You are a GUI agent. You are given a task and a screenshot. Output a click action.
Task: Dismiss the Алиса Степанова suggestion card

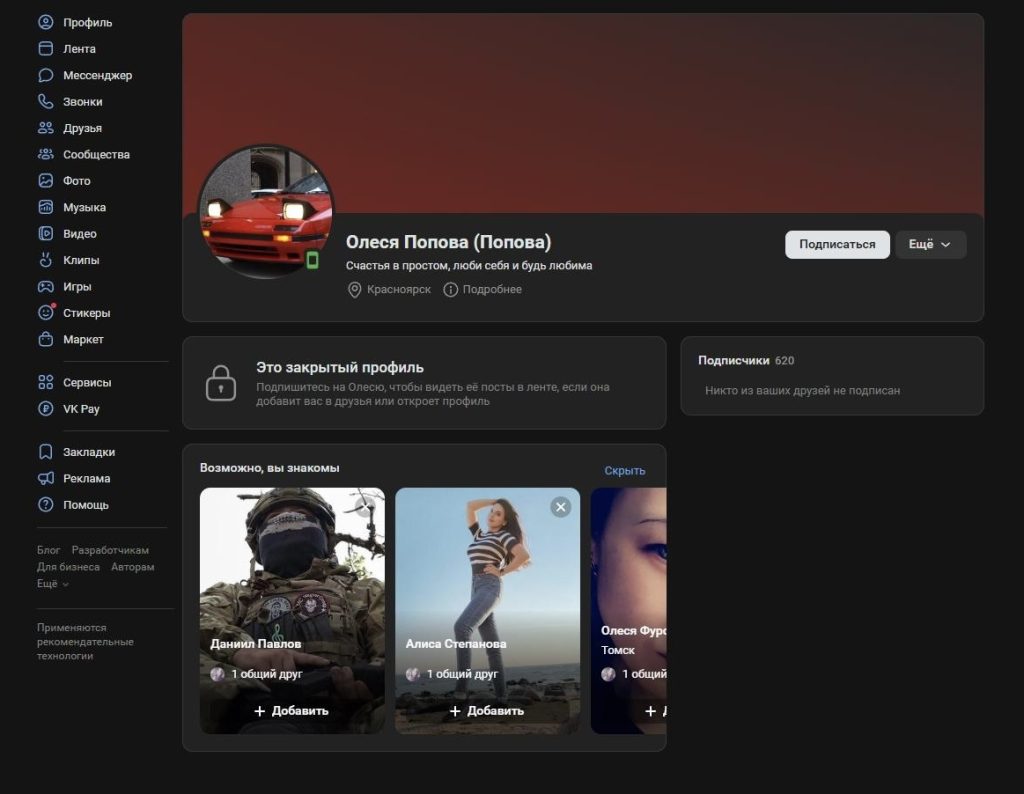[561, 507]
